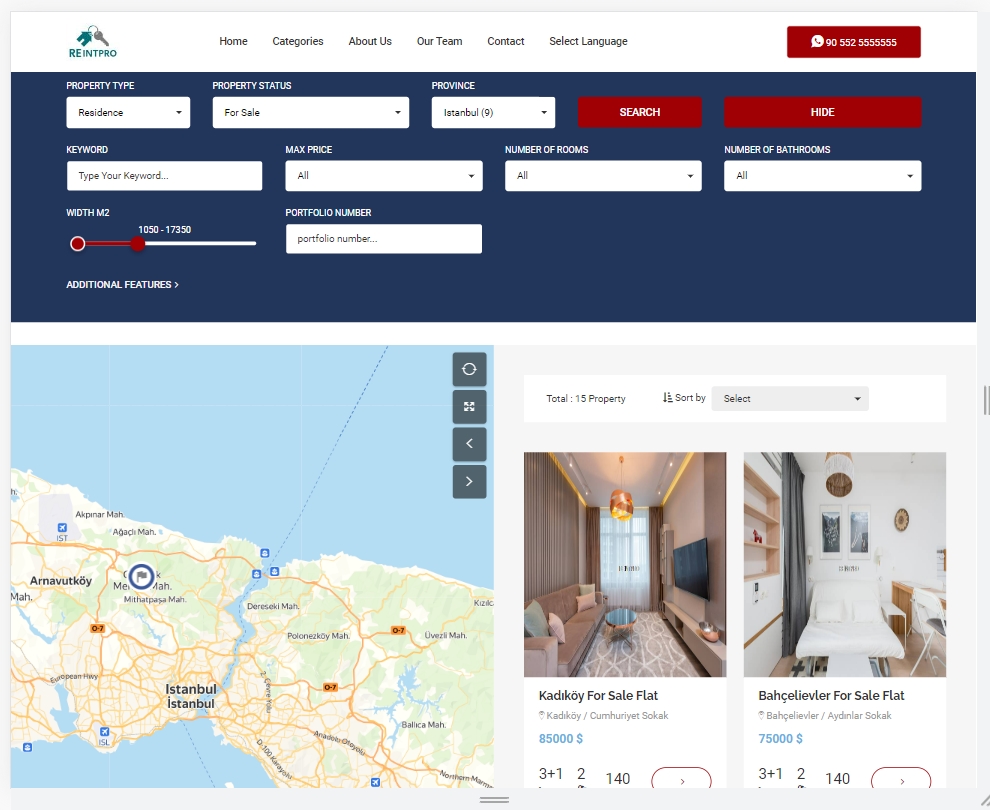Image resolution: width=990 pixels, height=810 pixels.
Task: Open the Number of Bathrooms dropdown
Action: [x=823, y=176]
